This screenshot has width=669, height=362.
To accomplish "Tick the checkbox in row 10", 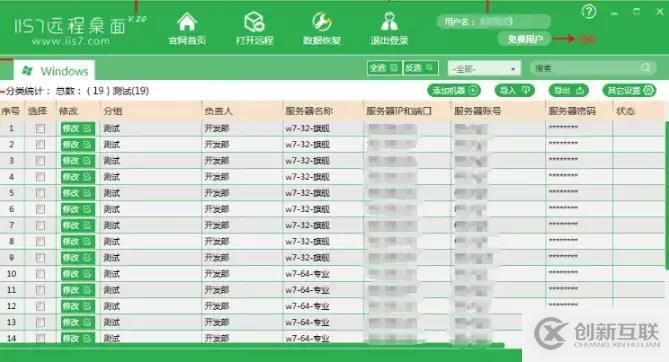I will point(41,274).
